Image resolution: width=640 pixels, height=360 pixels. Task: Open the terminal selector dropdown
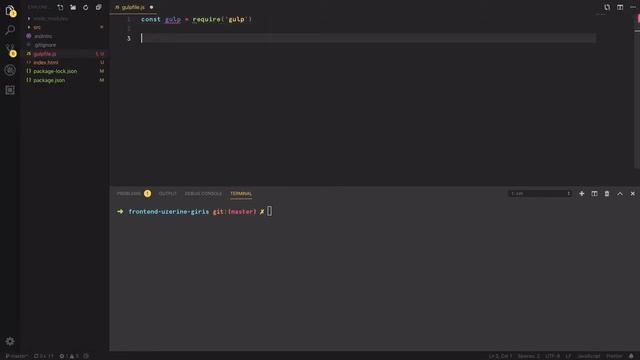click(540, 193)
